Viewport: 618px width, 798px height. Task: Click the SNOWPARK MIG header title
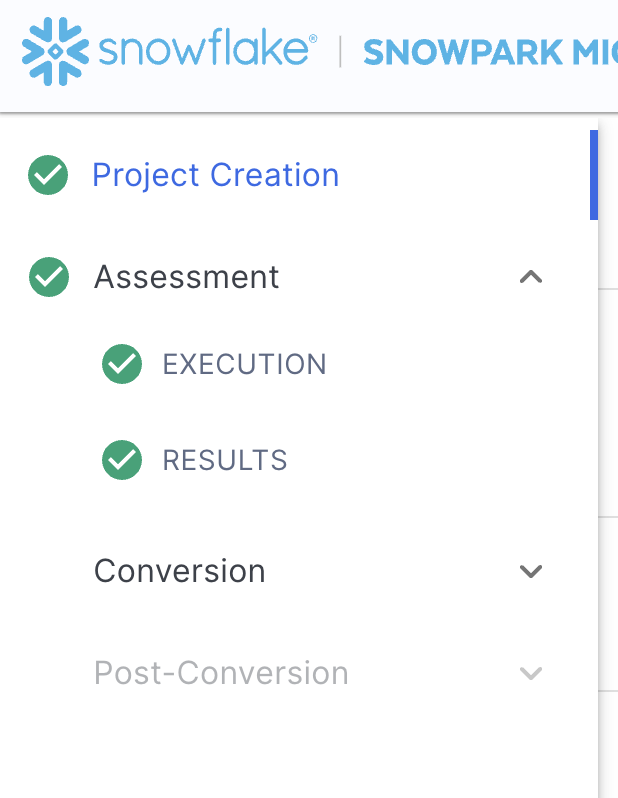tap(488, 52)
